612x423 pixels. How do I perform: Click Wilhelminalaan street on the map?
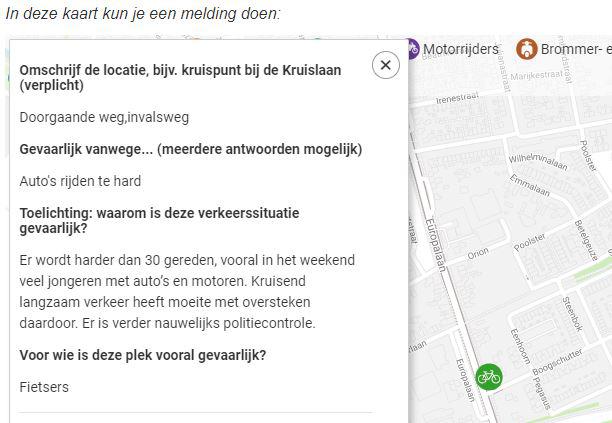[x=538, y=159]
